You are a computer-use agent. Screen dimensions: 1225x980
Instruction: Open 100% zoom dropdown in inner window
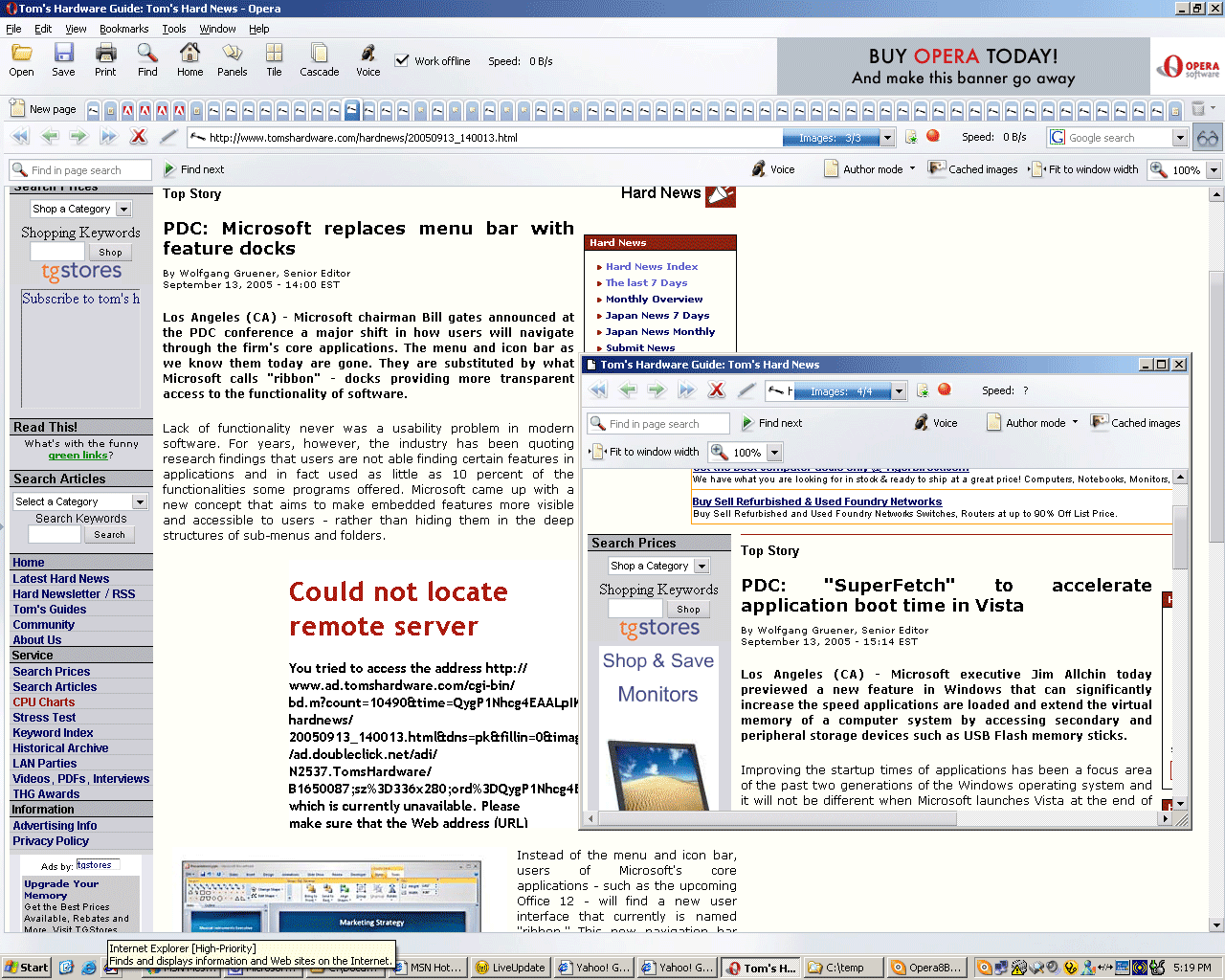point(775,453)
